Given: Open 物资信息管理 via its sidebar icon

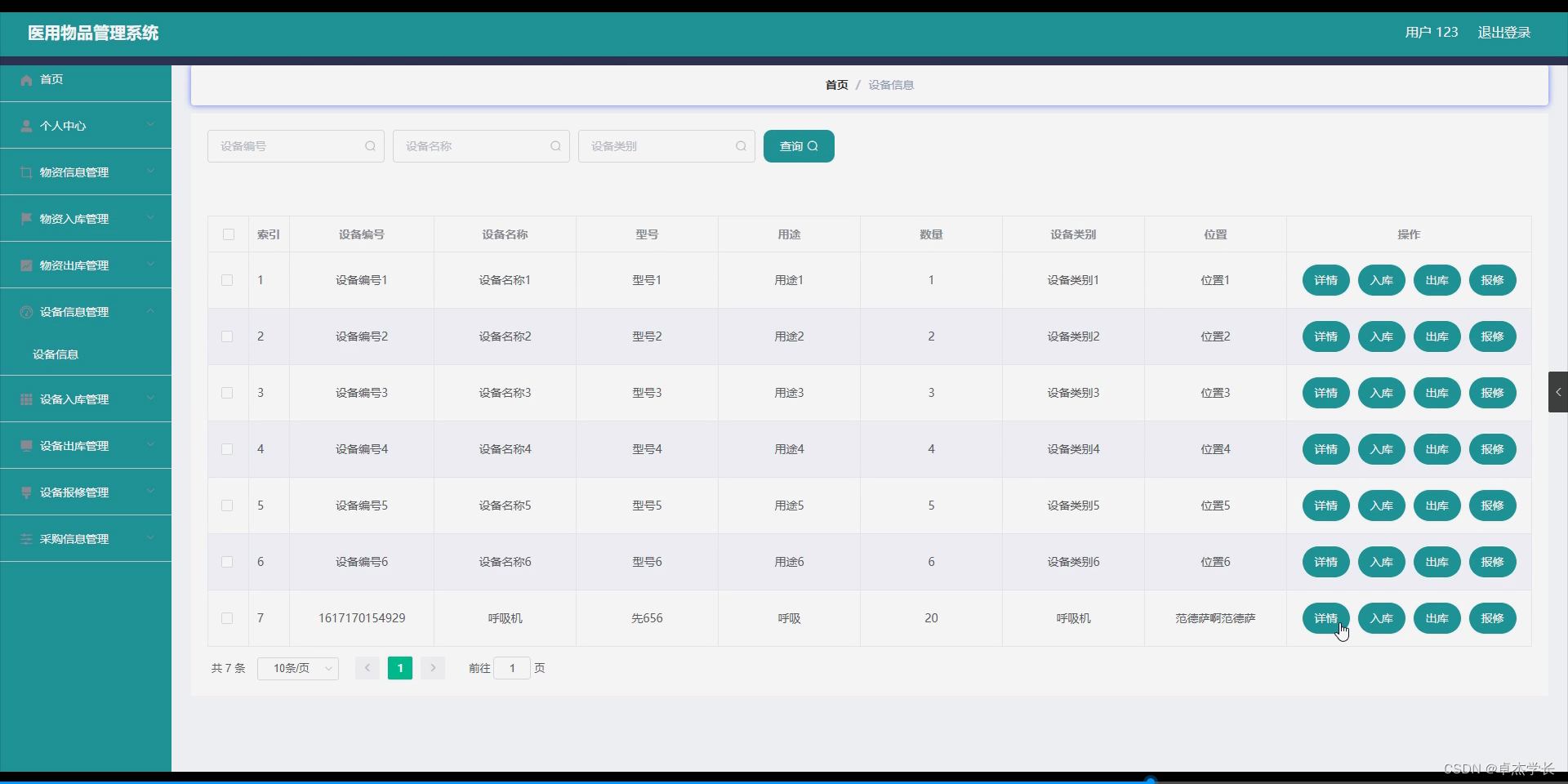Looking at the screenshot, I should [27, 171].
